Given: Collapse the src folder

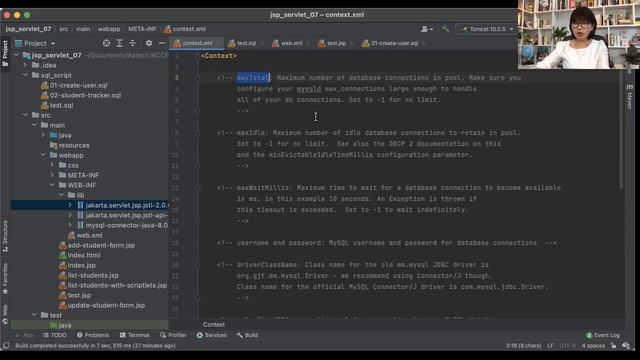Looking at the screenshot, I should tap(26, 115).
